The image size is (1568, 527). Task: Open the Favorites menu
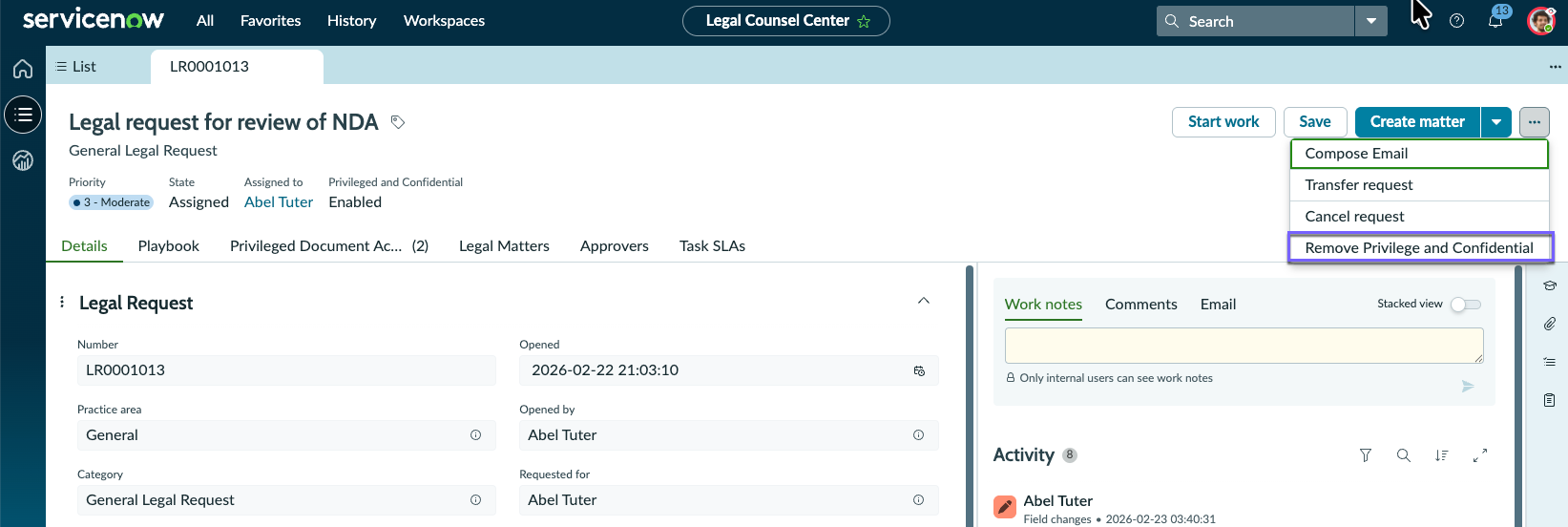point(271,21)
